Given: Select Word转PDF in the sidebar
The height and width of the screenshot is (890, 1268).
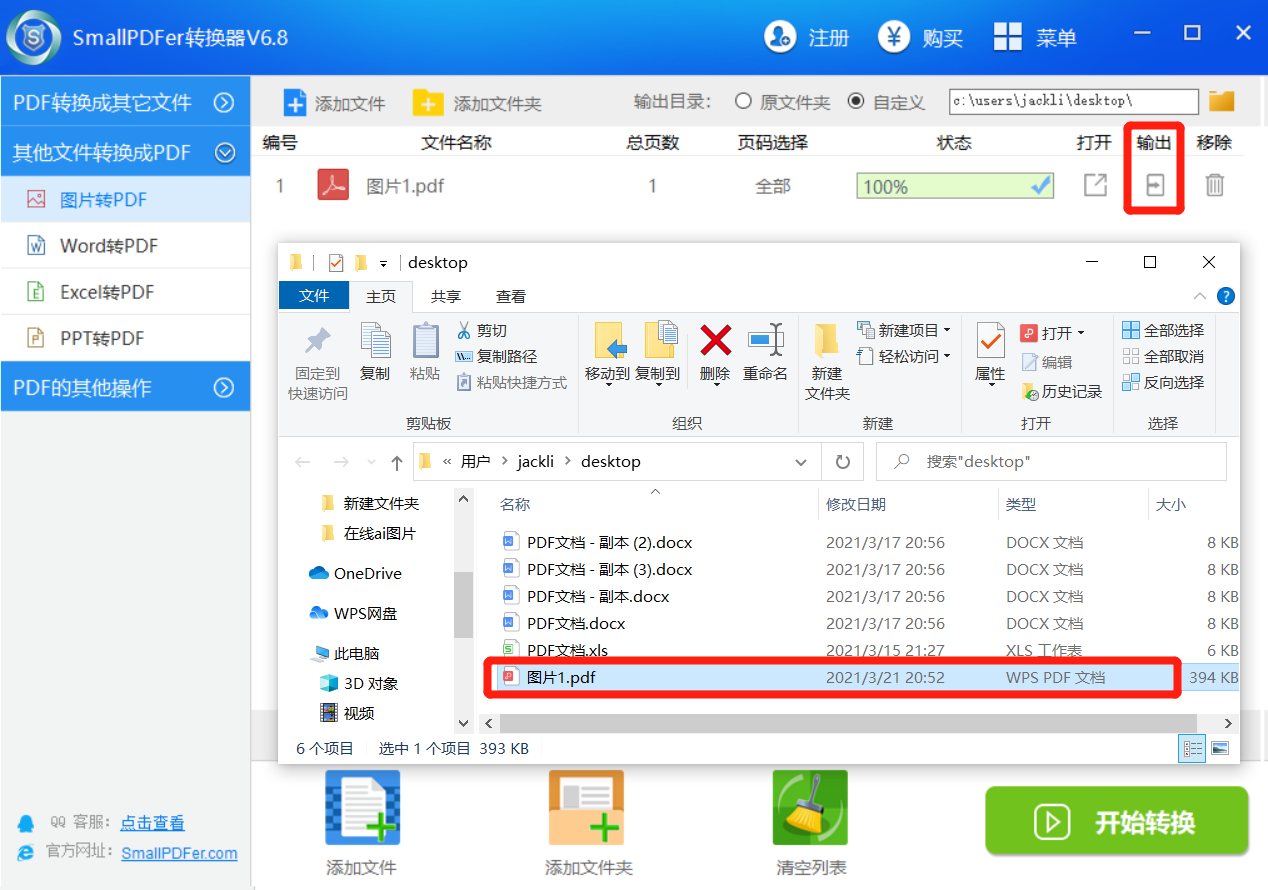Looking at the screenshot, I should 125,245.
